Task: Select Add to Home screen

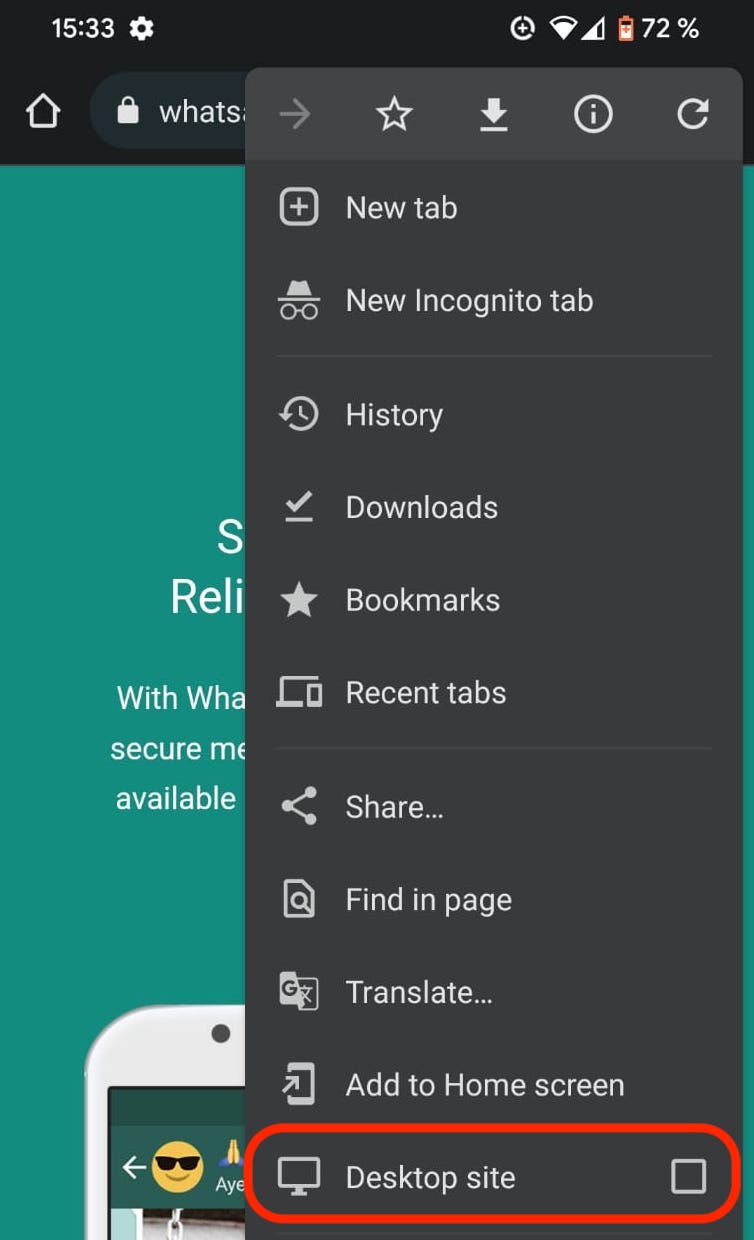Action: click(x=484, y=1084)
